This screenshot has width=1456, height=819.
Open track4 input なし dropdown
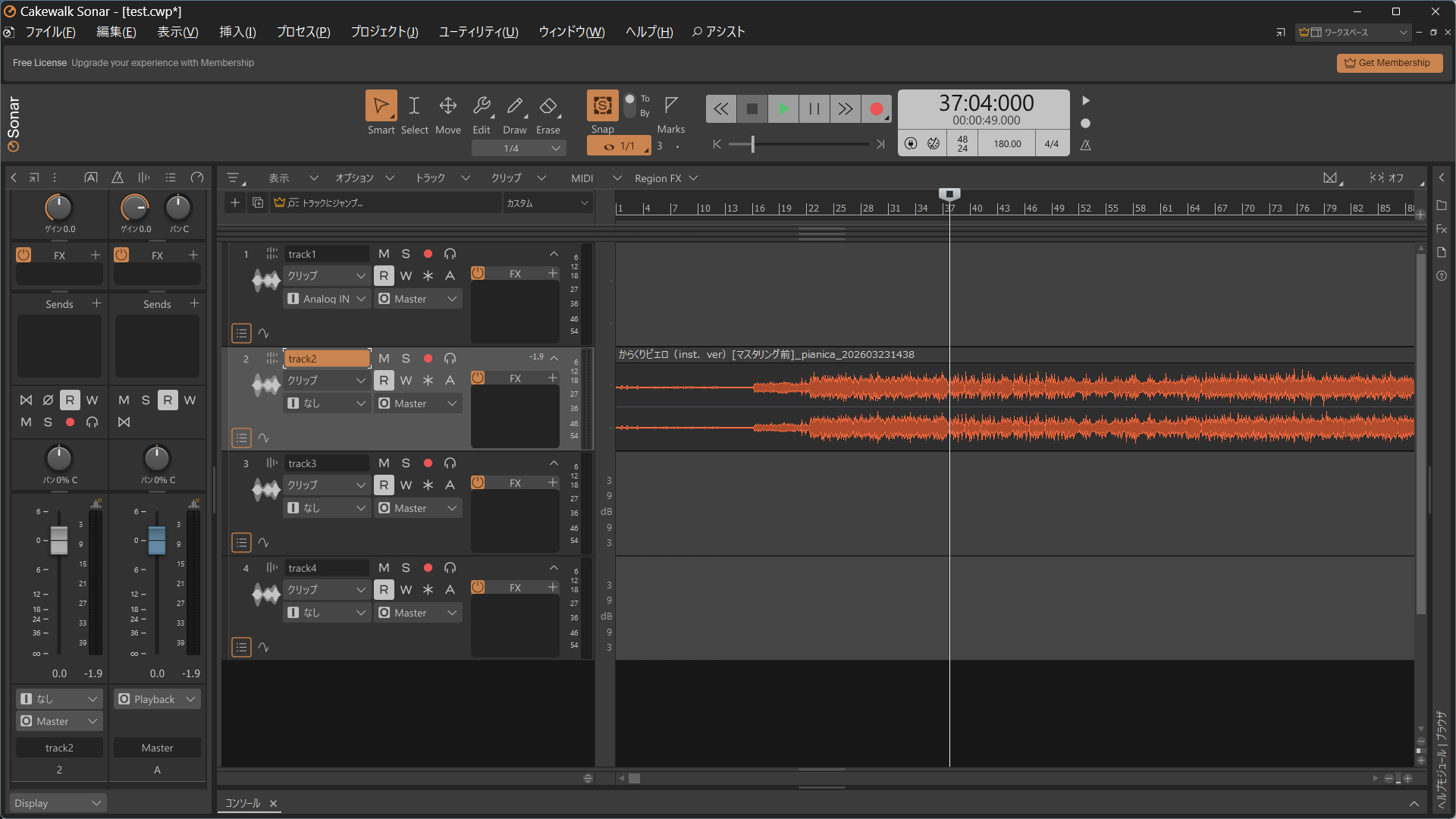pos(327,613)
